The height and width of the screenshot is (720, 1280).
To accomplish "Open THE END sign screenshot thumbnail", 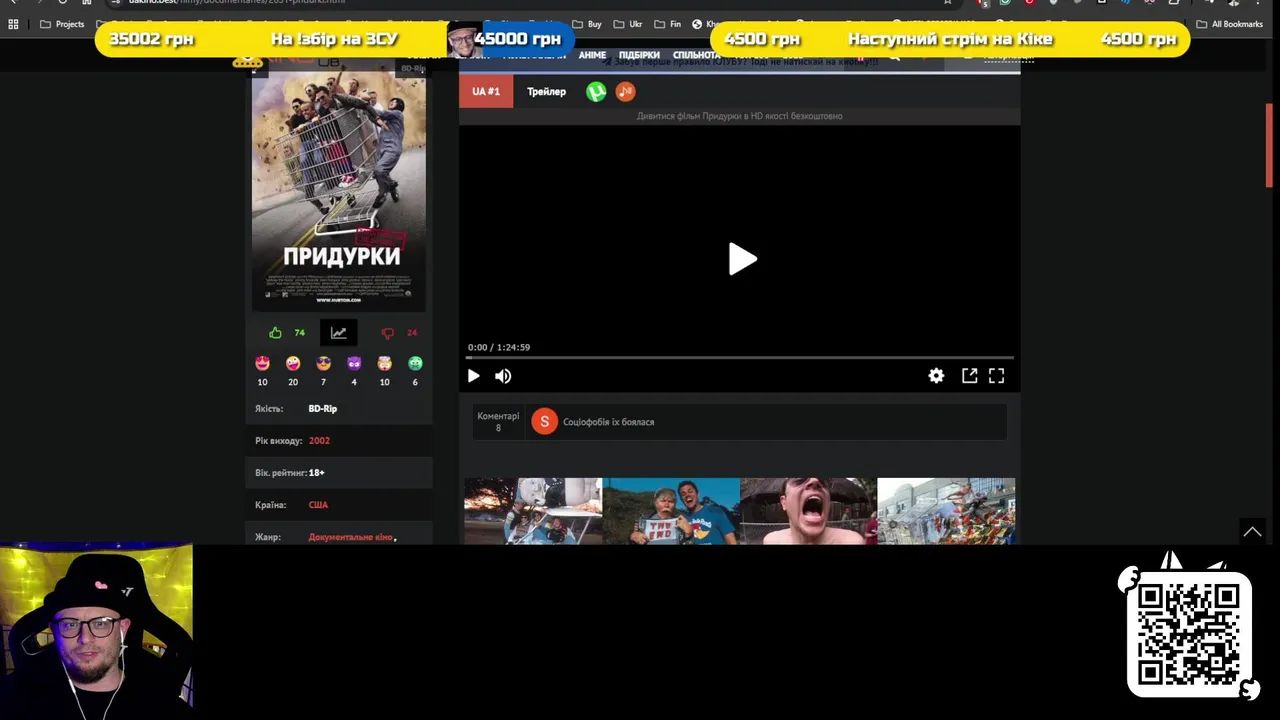I will [671, 511].
